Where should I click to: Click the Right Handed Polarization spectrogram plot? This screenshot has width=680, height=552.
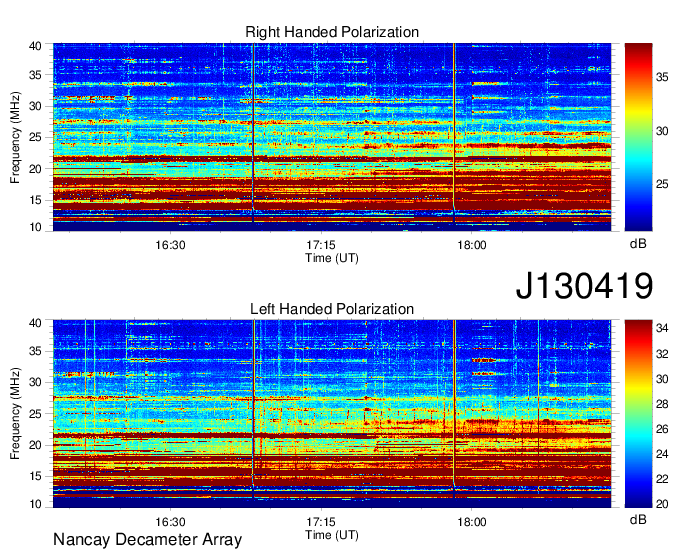point(332,137)
